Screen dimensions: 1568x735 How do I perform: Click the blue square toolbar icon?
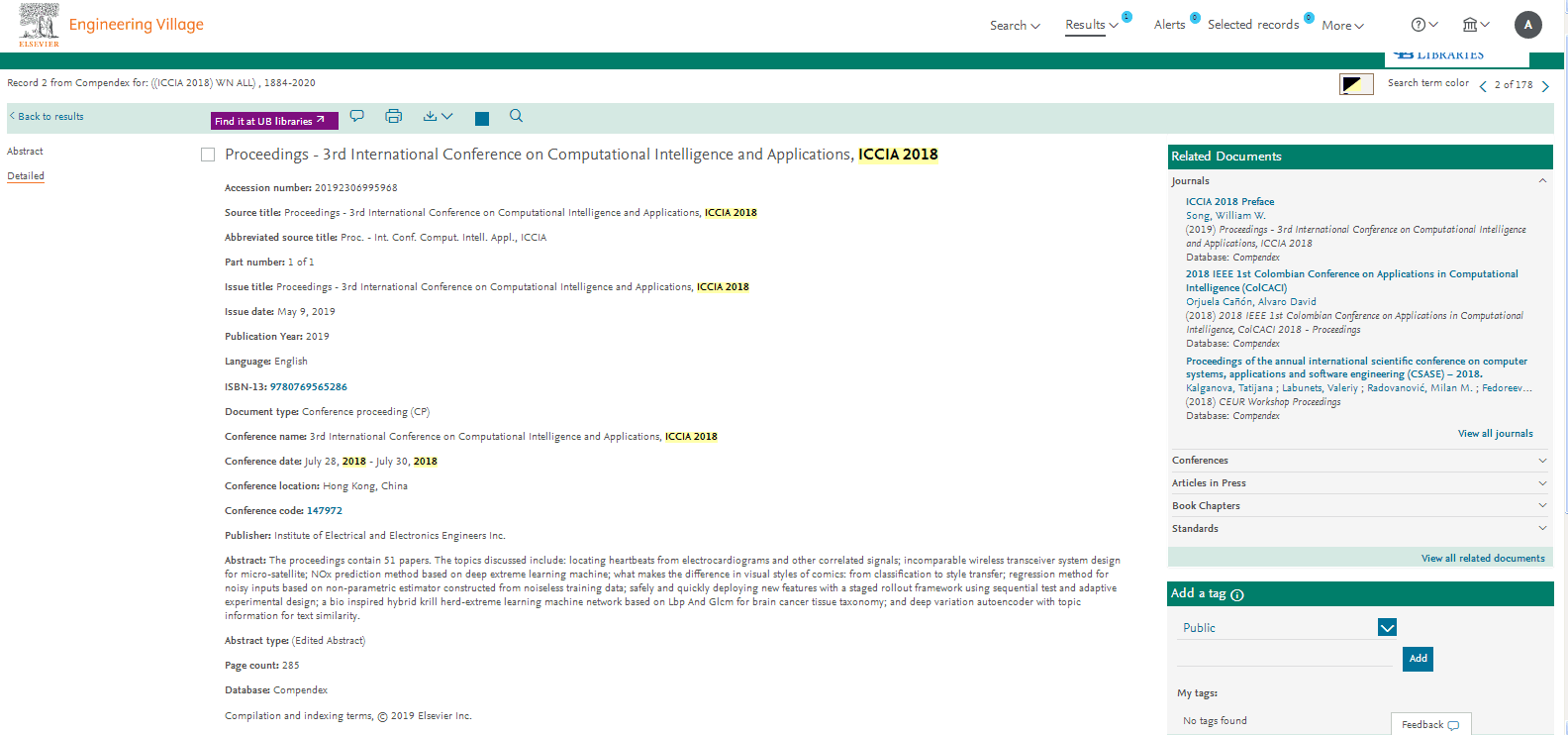point(482,119)
